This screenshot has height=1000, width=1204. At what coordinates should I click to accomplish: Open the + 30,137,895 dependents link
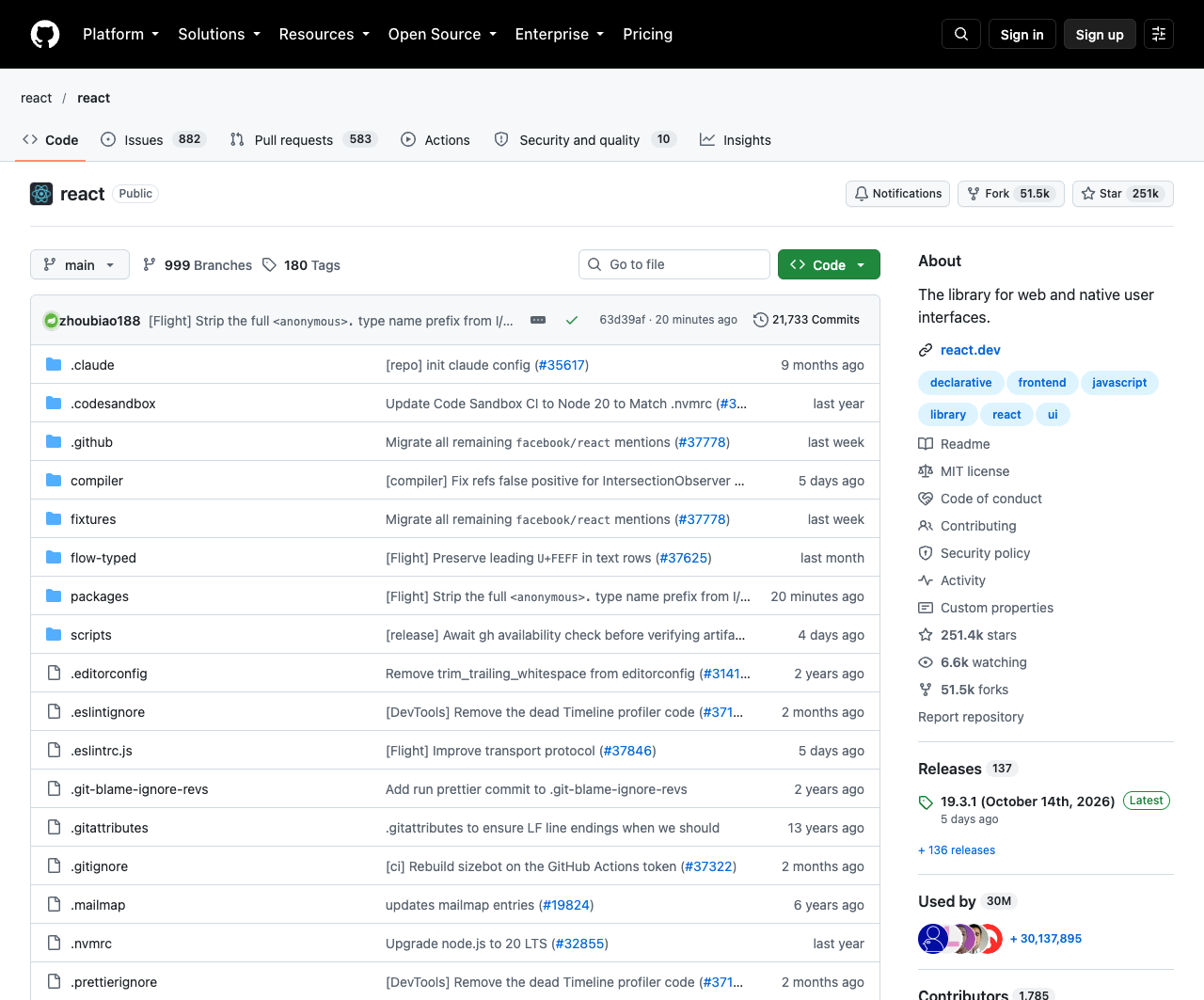(1046, 939)
